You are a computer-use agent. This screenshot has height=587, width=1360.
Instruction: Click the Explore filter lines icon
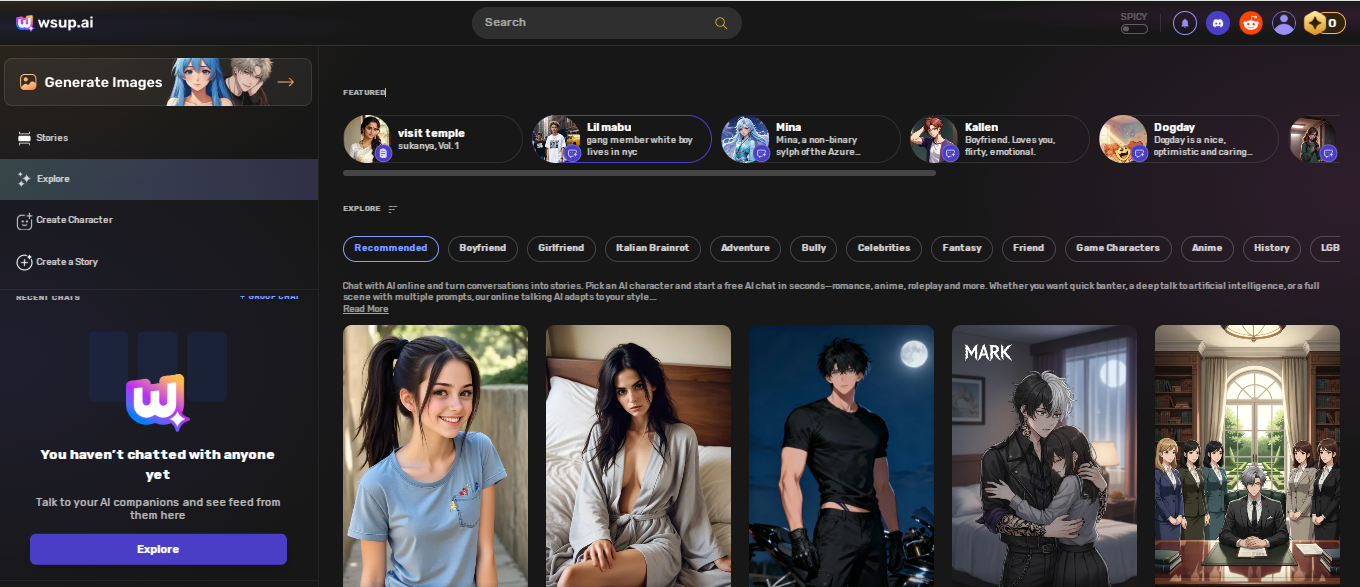tap(393, 209)
